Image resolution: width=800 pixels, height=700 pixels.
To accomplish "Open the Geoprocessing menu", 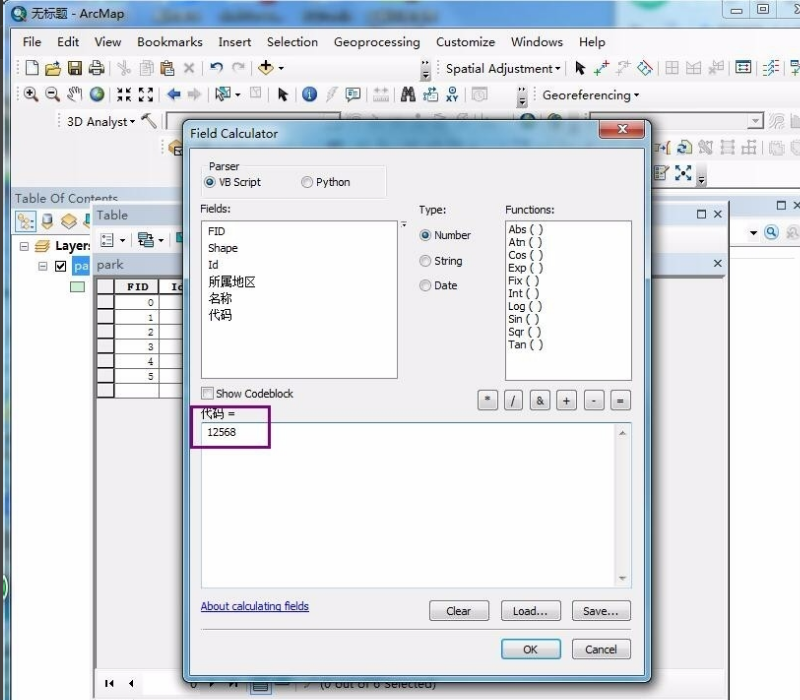I will coord(377,42).
